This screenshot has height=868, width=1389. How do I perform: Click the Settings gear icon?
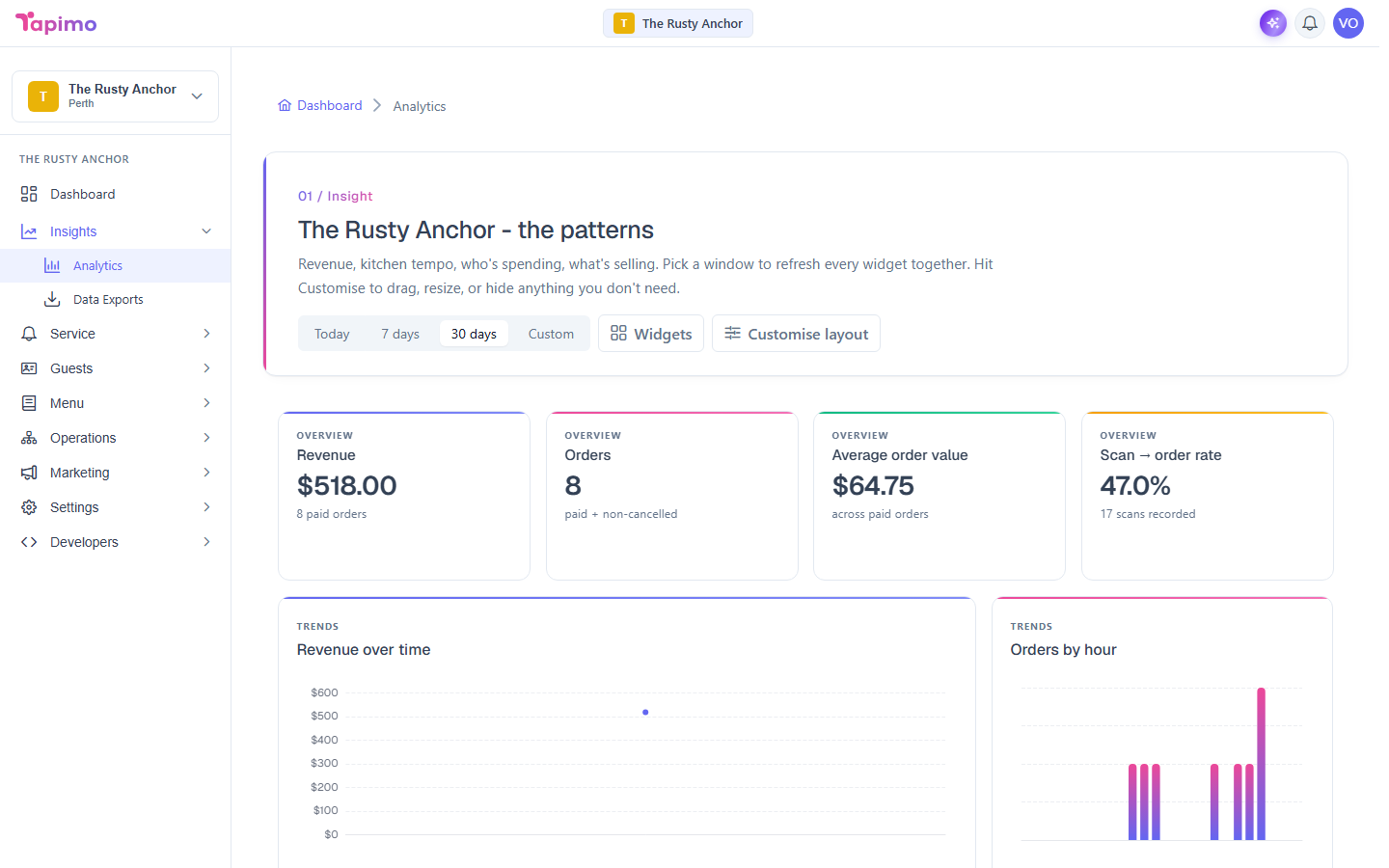point(29,507)
